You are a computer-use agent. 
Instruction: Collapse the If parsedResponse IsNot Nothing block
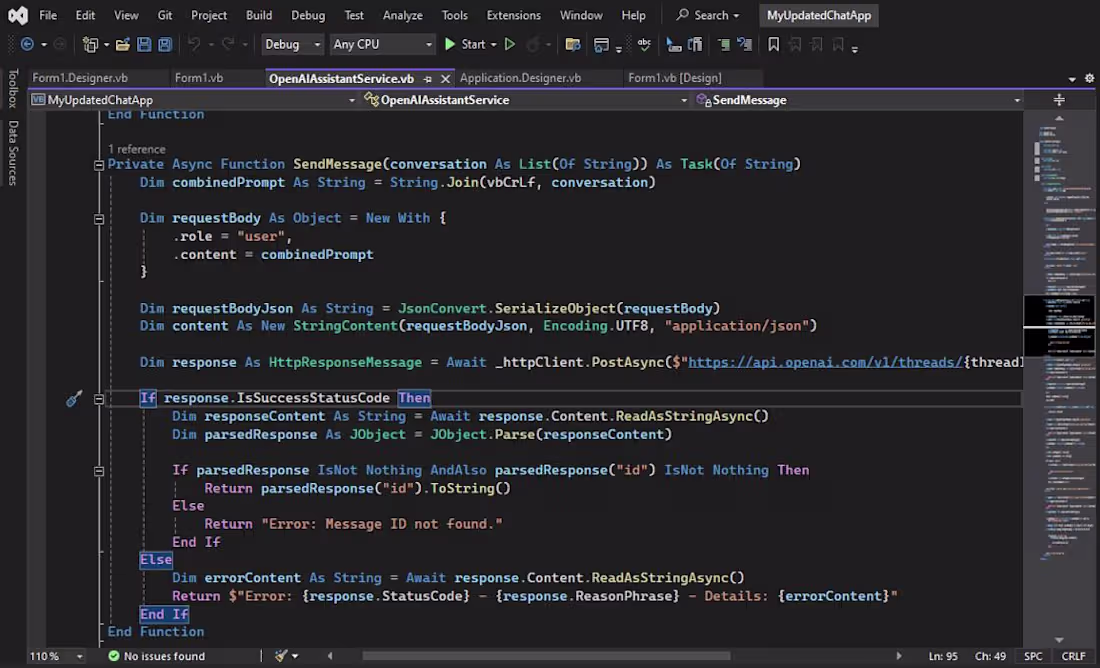click(99, 471)
